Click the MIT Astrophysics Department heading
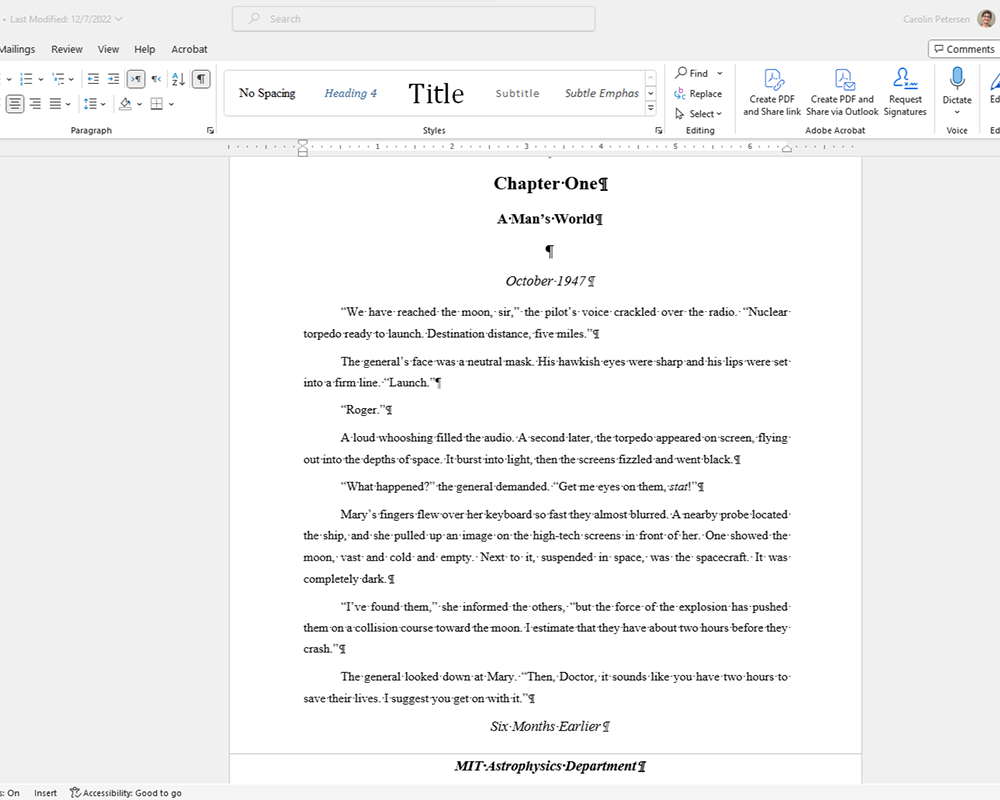The width and height of the screenshot is (1000, 800). coord(550,766)
